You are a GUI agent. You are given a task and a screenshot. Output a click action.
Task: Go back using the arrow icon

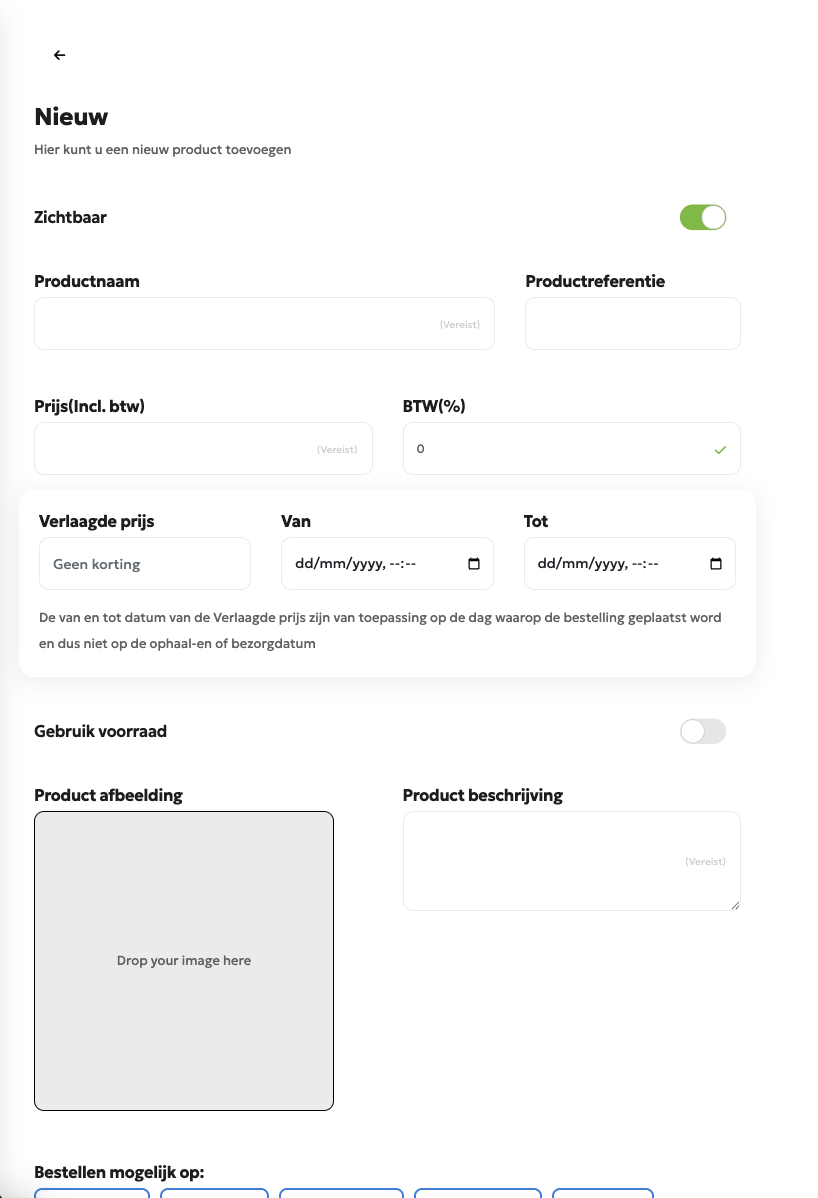click(60, 55)
